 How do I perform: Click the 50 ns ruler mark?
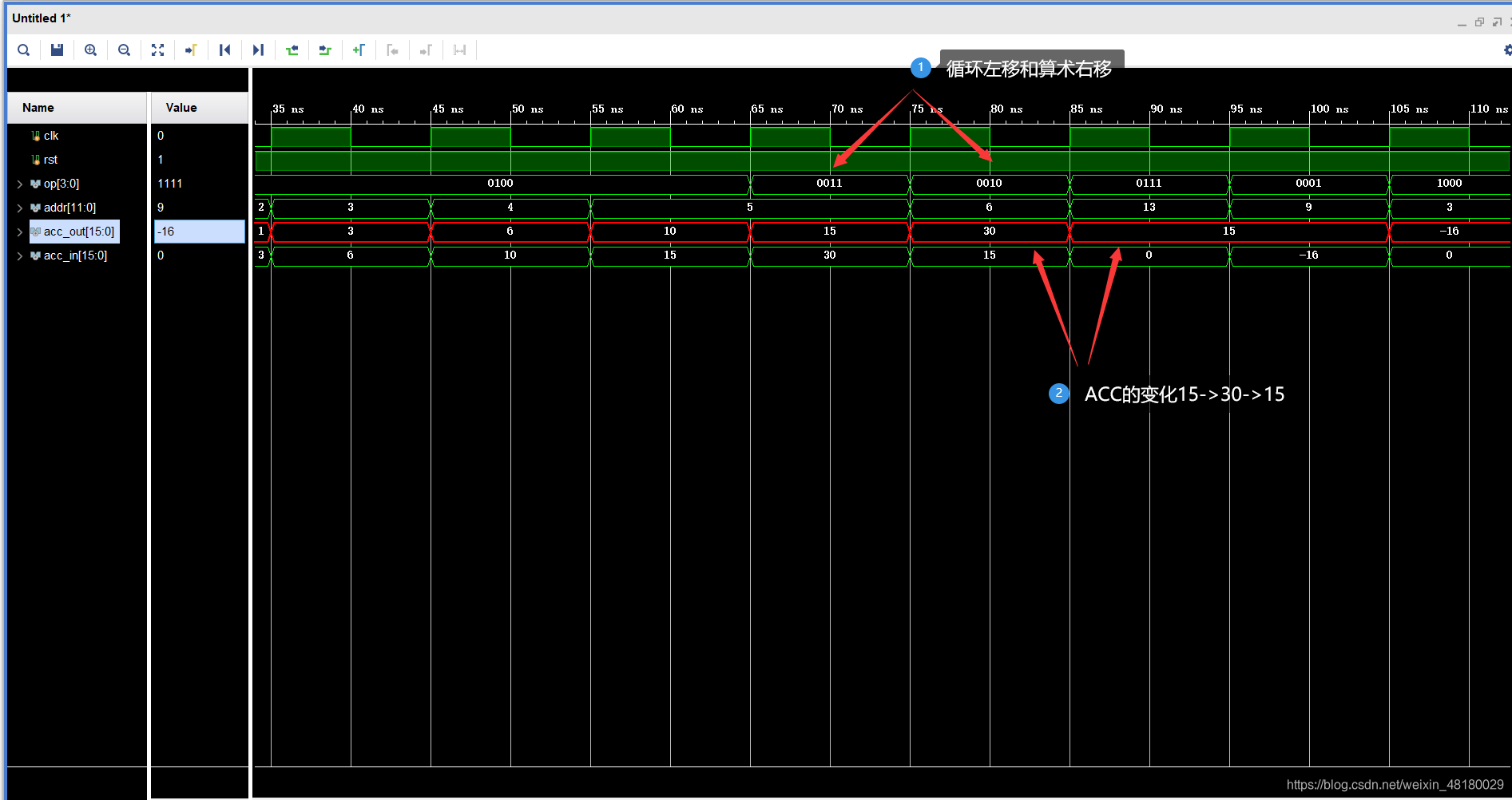[527, 109]
